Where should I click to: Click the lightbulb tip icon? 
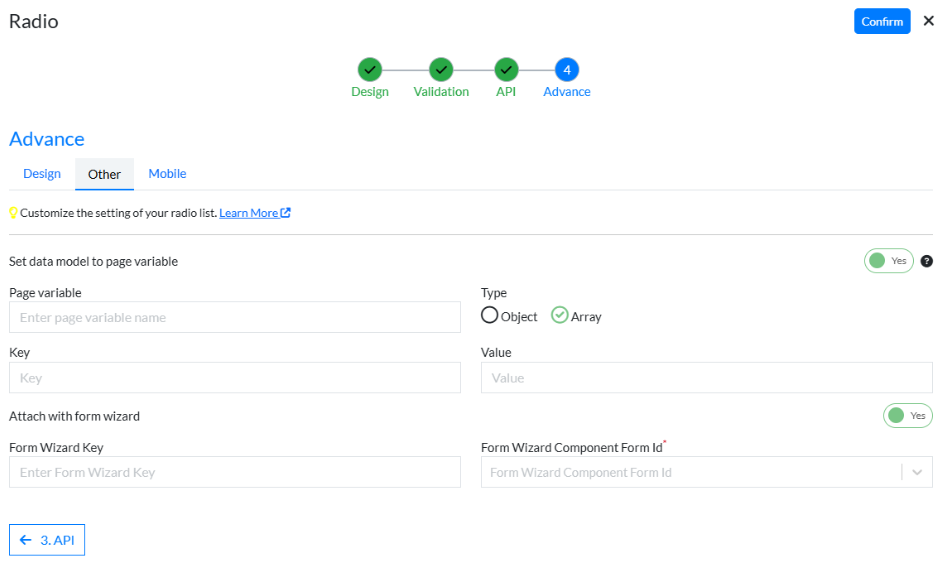click(14, 213)
